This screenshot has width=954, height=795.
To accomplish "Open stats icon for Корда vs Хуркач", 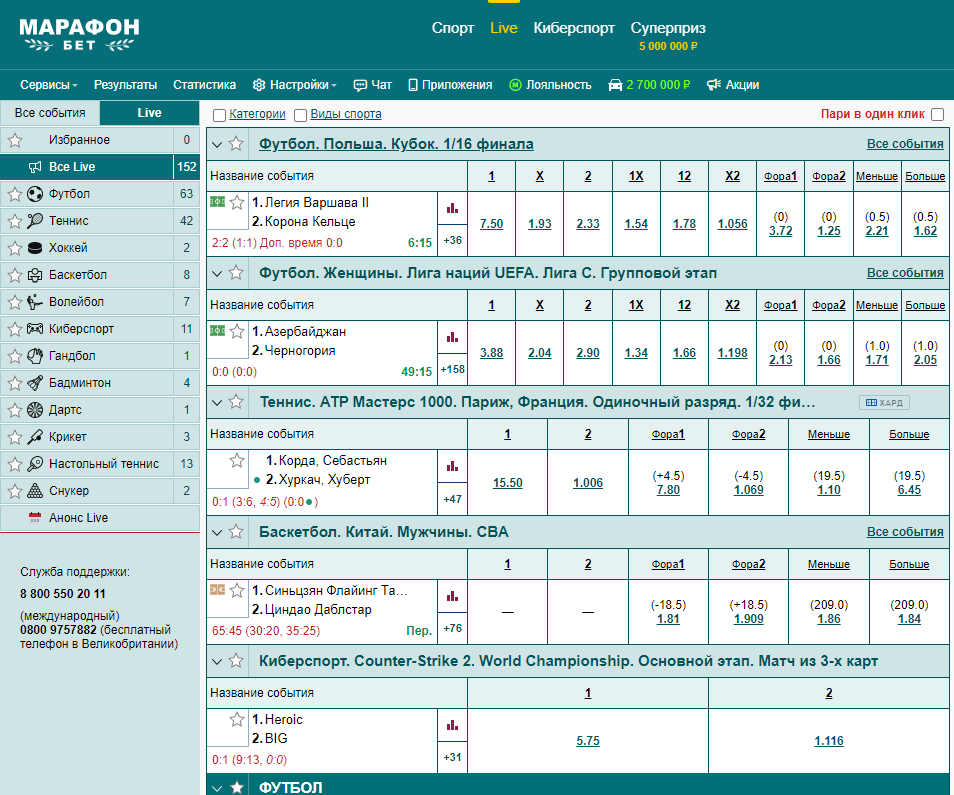I will 452,467.
